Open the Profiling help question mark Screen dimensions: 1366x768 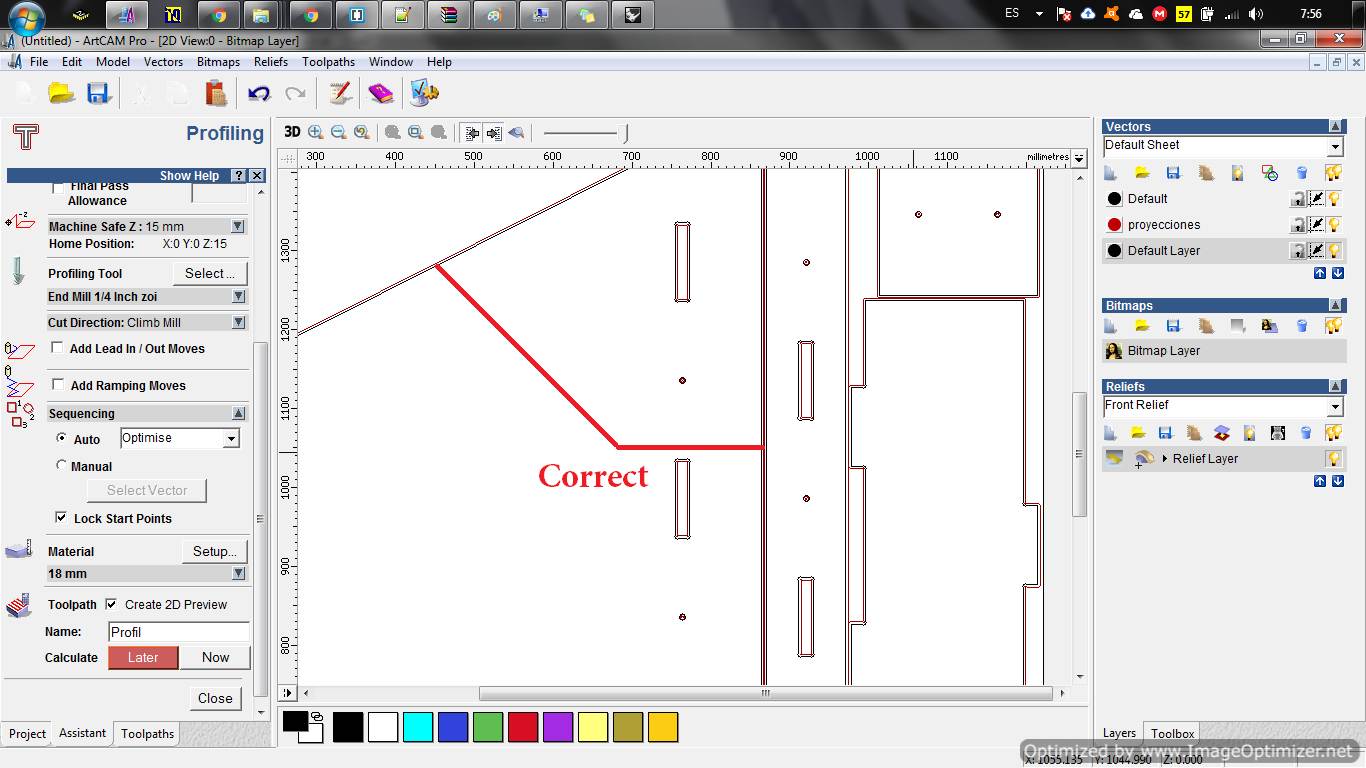pos(238,175)
